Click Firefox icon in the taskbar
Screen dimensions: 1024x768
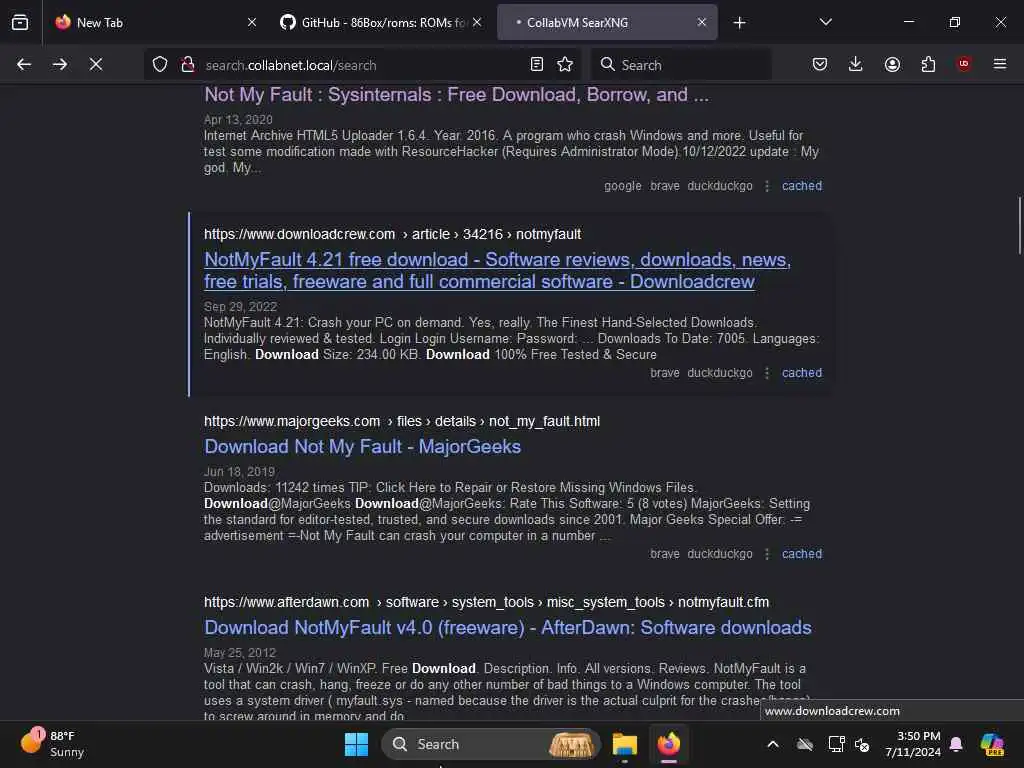(x=668, y=744)
